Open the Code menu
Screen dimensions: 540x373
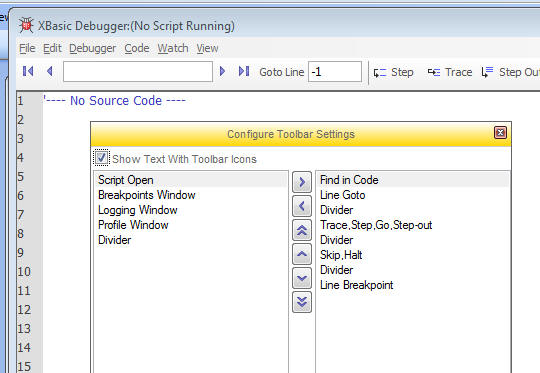click(137, 48)
